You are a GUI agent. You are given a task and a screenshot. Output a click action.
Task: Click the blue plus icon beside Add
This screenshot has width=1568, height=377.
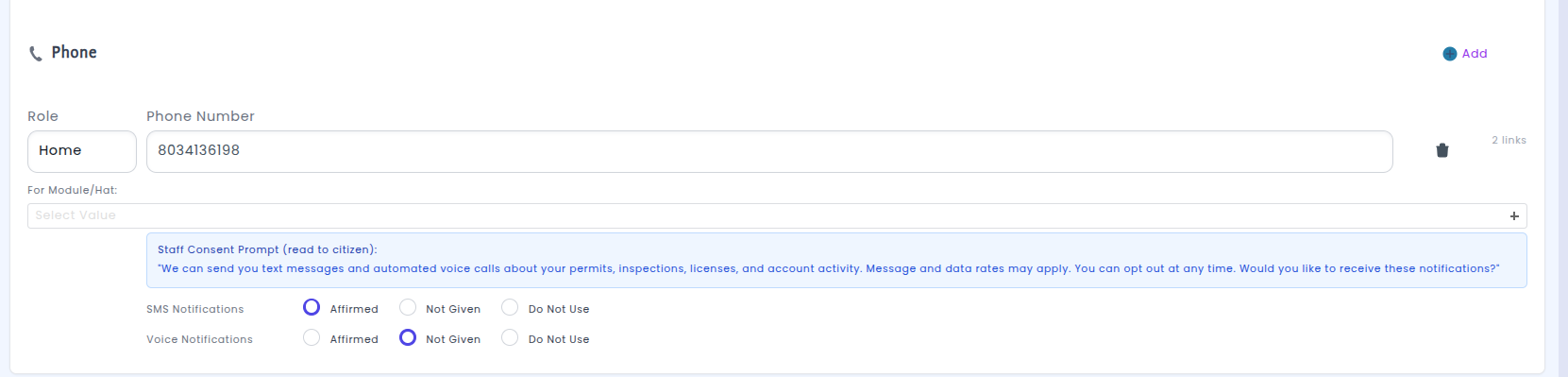click(1449, 54)
